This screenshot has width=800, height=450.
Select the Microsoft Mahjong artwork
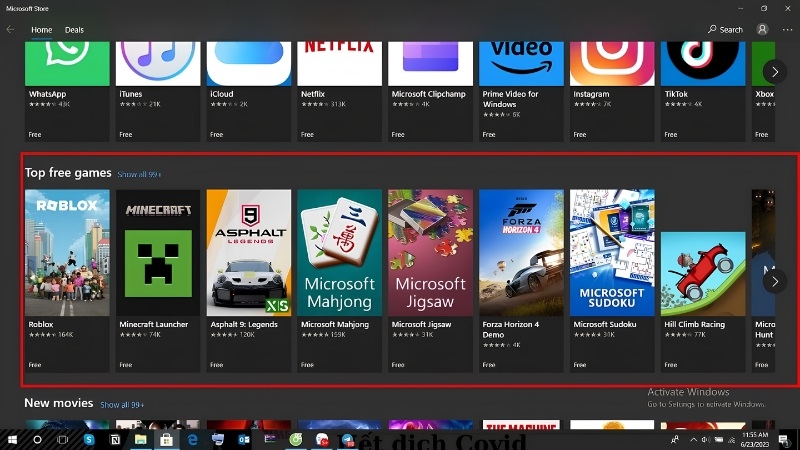point(339,253)
